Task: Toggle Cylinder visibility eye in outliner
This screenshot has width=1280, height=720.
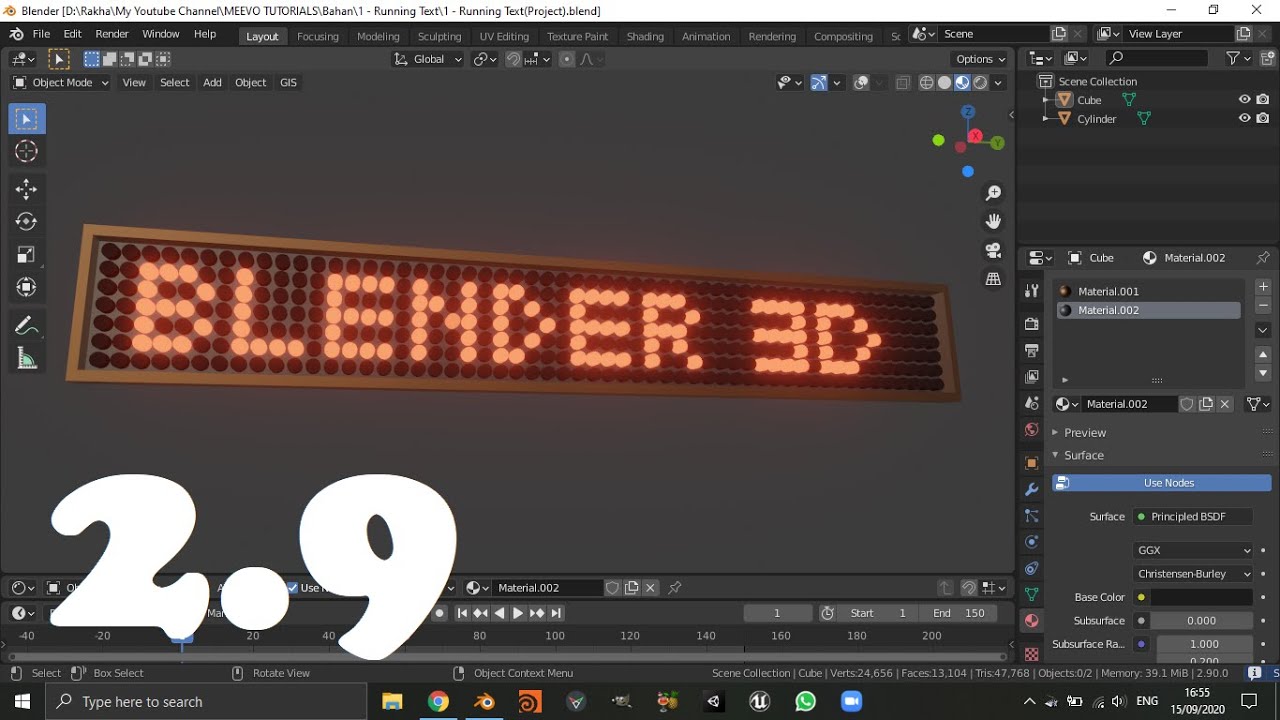Action: 1244,118
